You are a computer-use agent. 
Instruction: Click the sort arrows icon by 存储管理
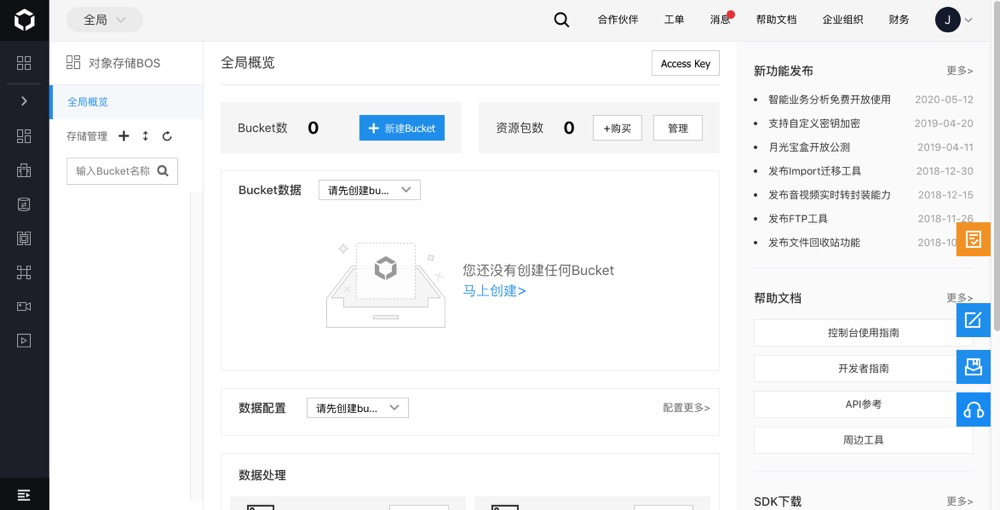[x=145, y=136]
